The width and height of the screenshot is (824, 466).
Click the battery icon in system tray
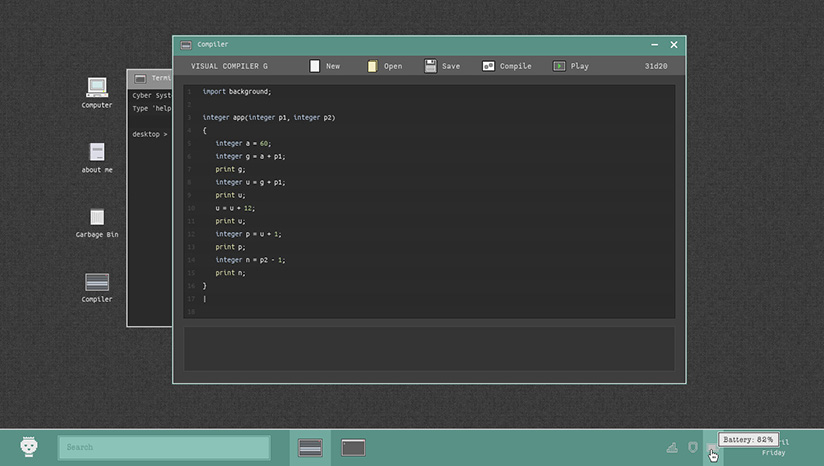tap(712, 447)
